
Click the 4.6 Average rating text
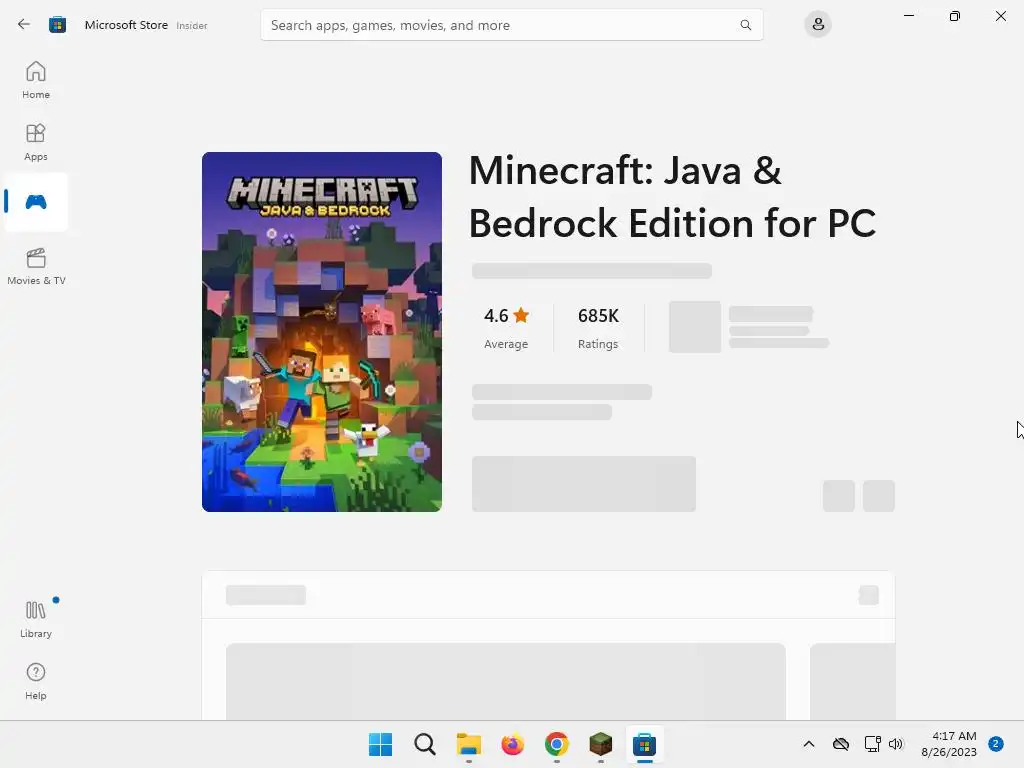pos(506,328)
